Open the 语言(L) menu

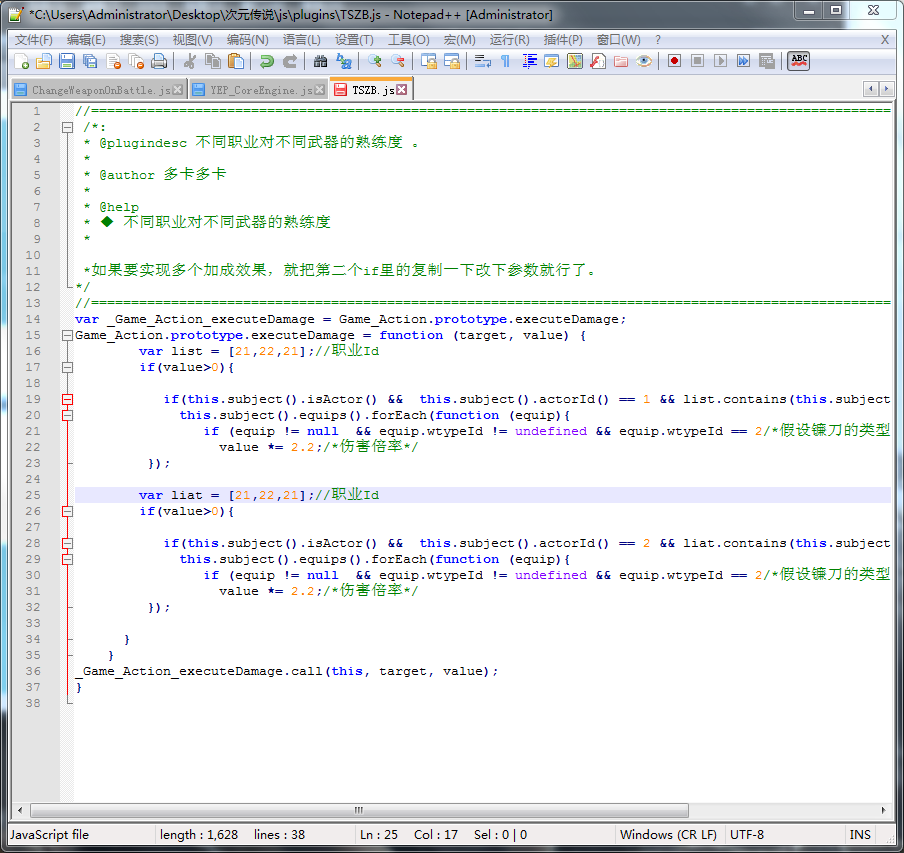[x=302, y=40]
